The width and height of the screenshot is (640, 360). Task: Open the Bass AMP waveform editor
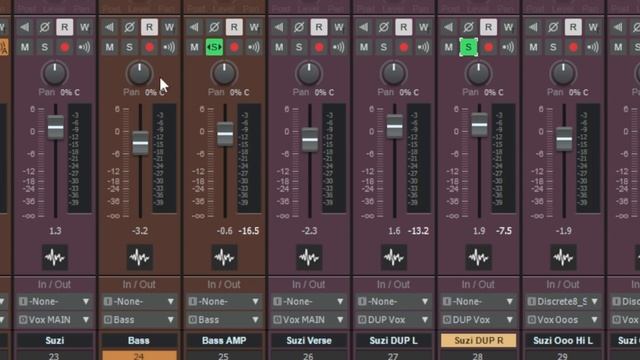click(x=224, y=258)
